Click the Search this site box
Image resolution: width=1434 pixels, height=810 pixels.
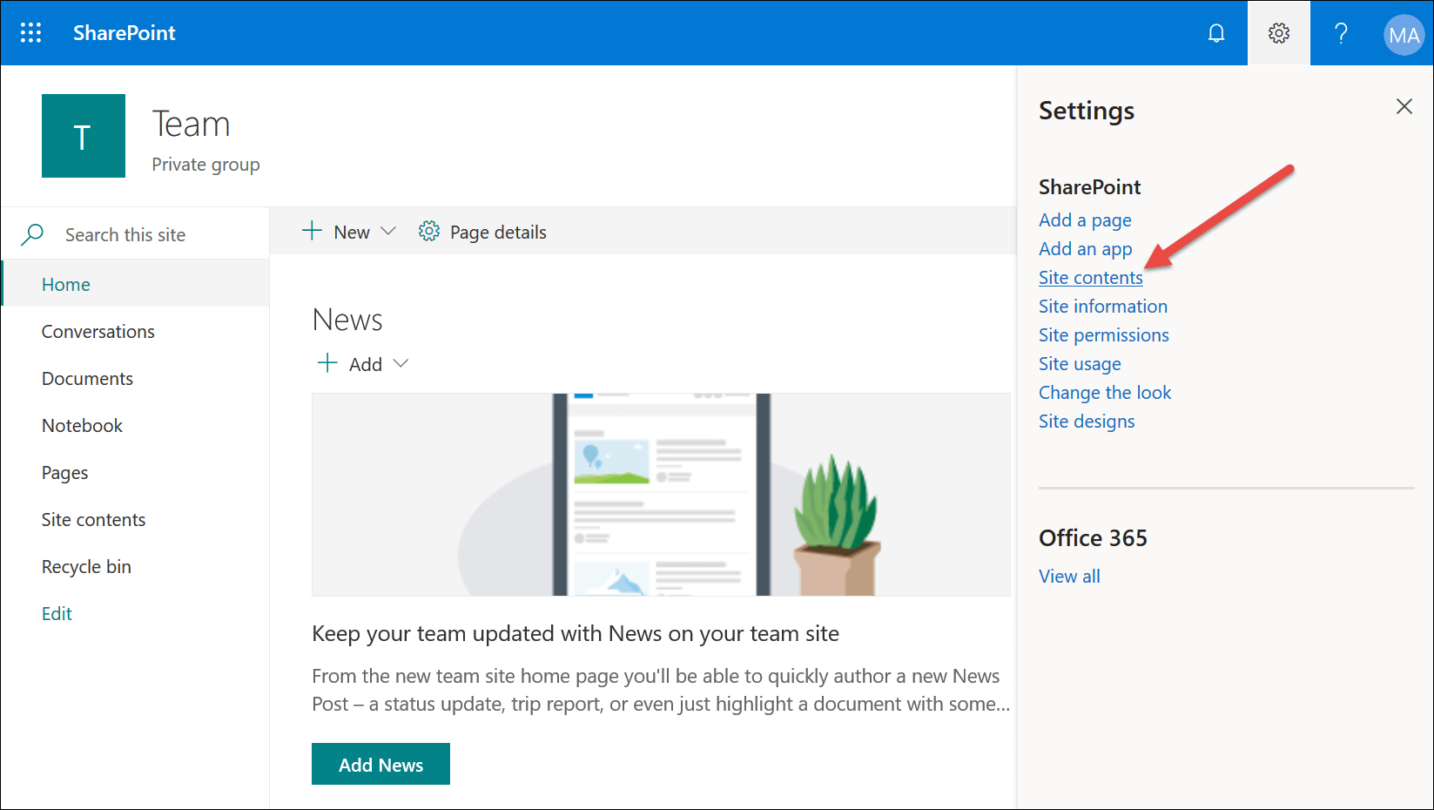tap(135, 234)
